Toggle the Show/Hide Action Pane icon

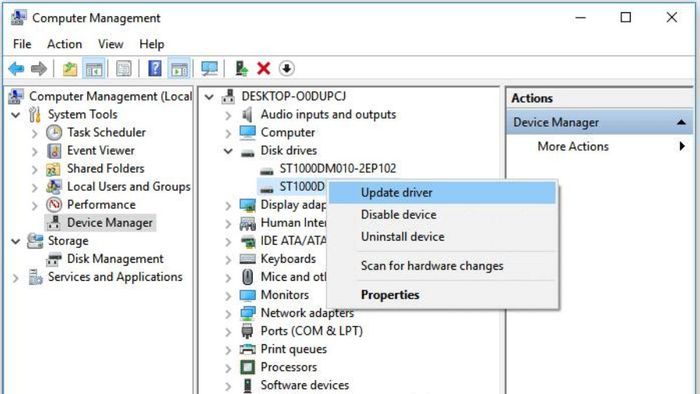[179, 69]
